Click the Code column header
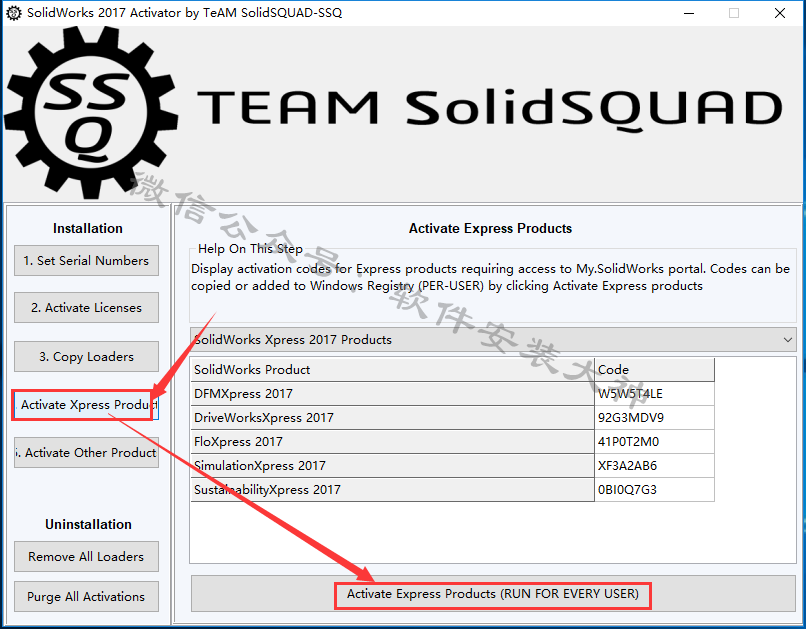The width and height of the screenshot is (806, 629). 654,369
